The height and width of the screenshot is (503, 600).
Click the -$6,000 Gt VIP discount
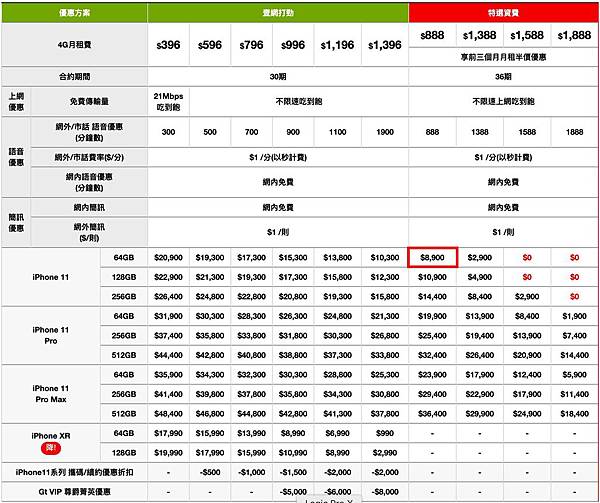tap(337, 492)
